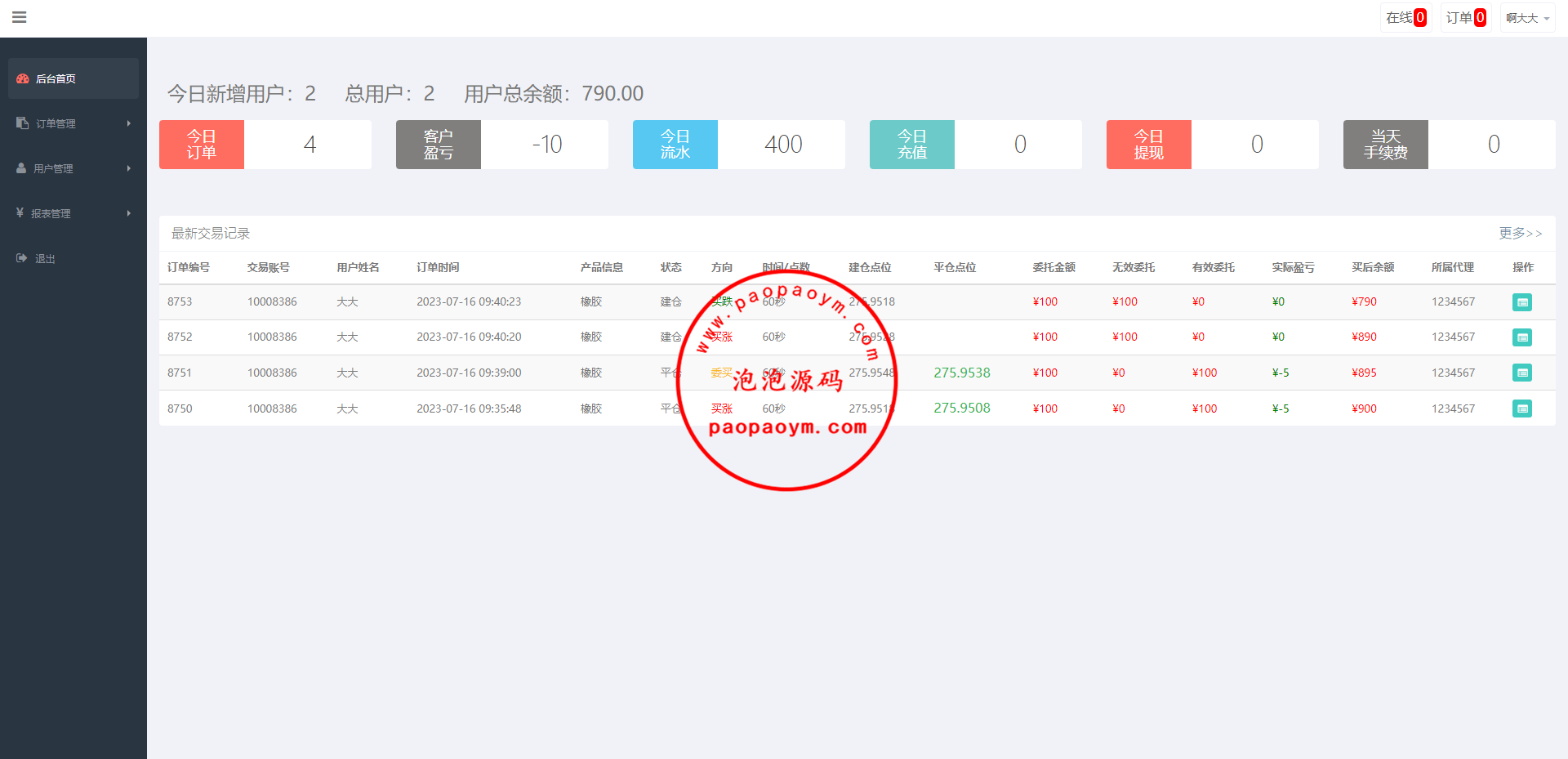Image resolution: width=1568 pixels, height=759 pixels.
Task: Select 用户管理 in the sidebar
Action: click(x=53, y=168)
